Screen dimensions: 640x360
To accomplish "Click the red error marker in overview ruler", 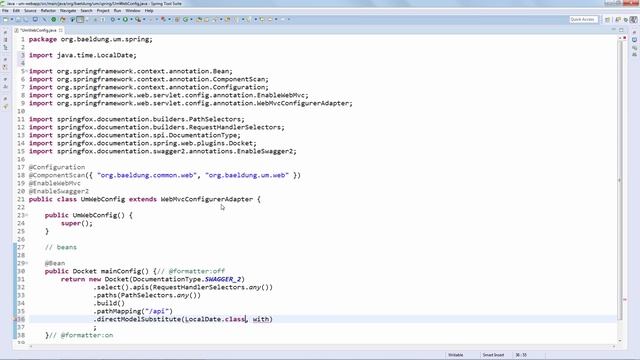I will (x=624, y=300).
